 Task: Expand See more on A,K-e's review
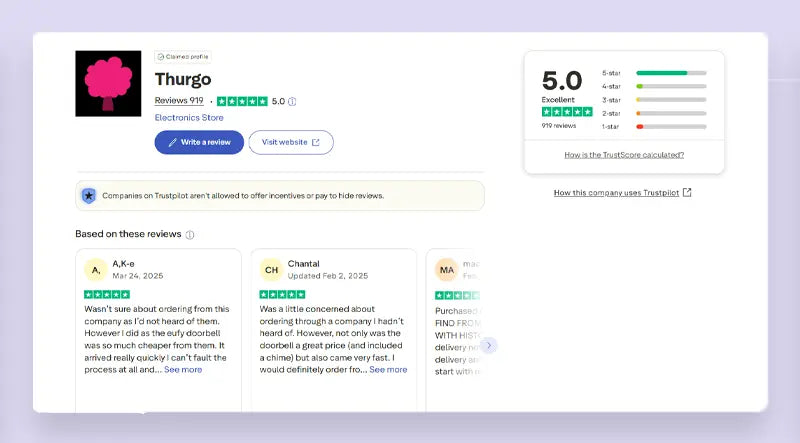click(x=183, y=370)
